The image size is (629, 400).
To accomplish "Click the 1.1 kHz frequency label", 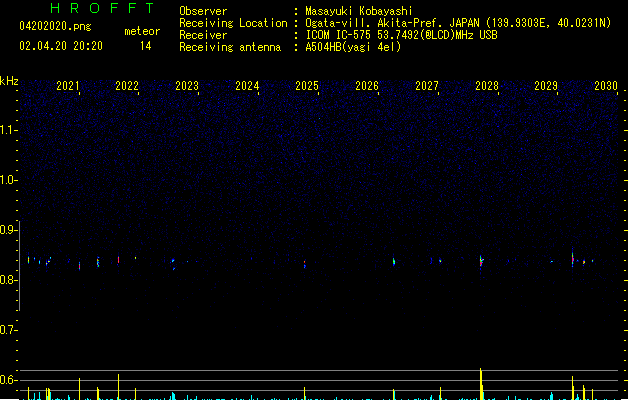I will (x=8, y=130).
